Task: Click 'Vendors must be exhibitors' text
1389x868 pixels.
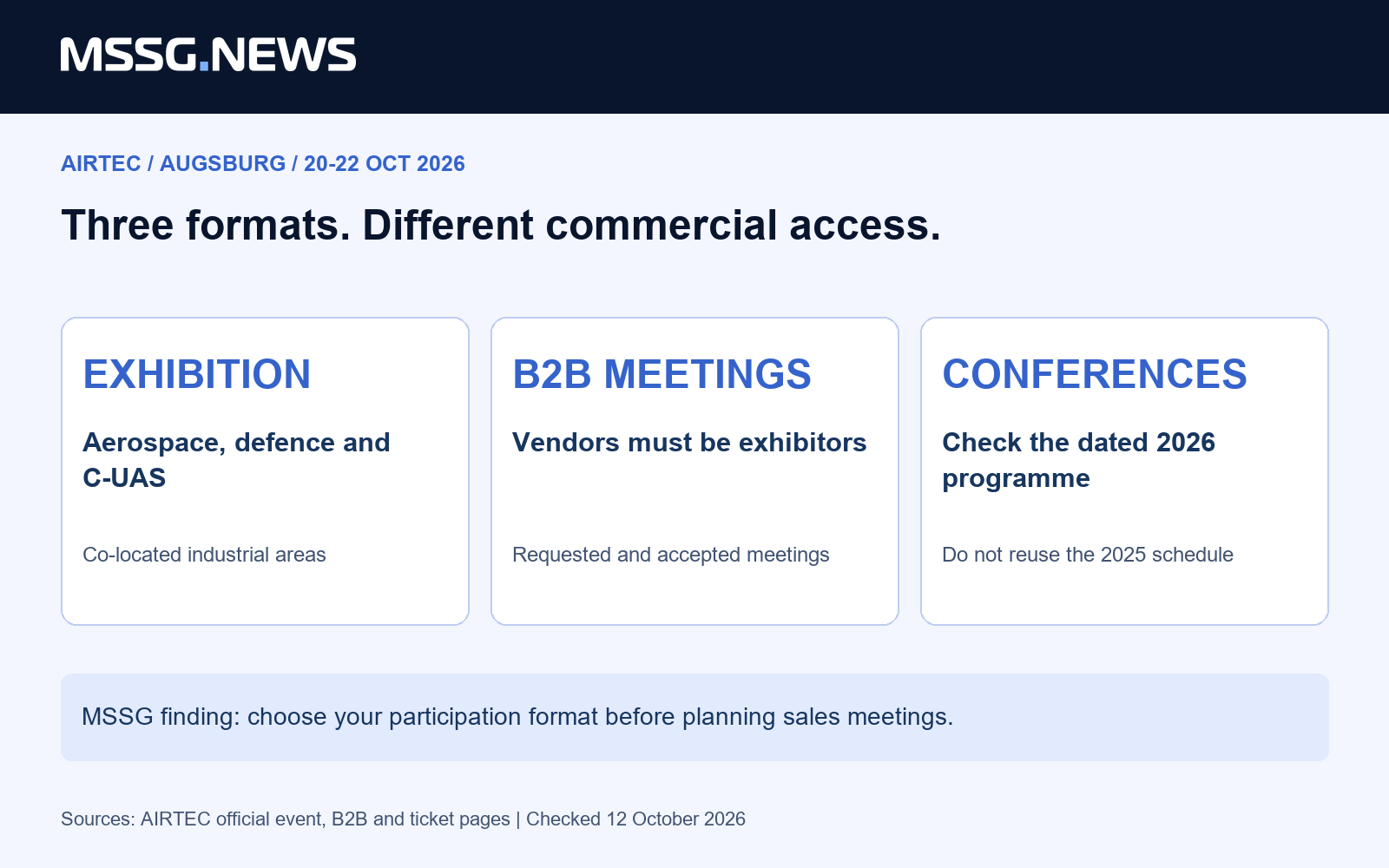Action: coord(689,443)
